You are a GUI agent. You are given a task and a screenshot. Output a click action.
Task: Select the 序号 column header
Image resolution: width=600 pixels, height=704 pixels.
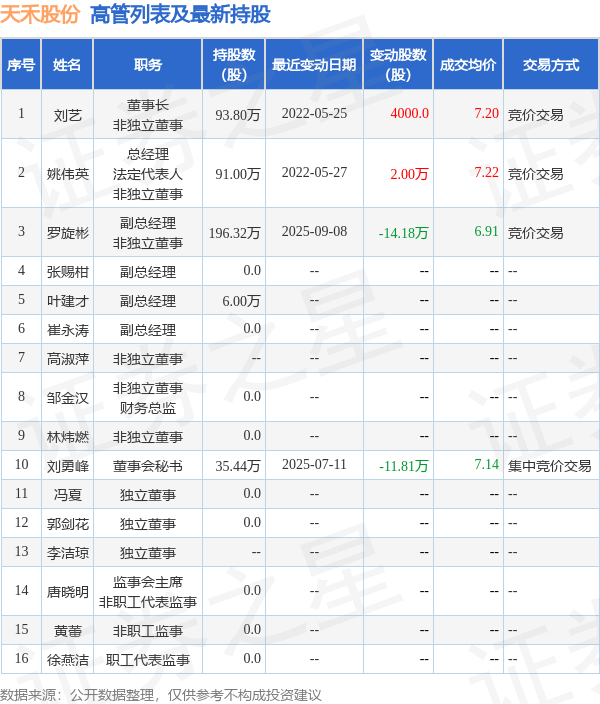pyautogui.click(x=21, y=65)
